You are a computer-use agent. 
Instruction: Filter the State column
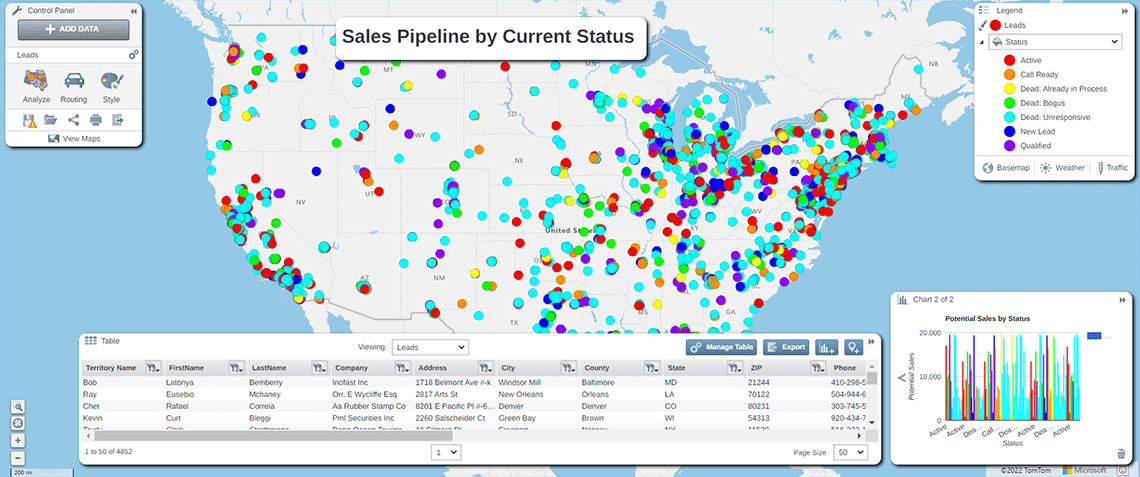click(x=734, y=368)
